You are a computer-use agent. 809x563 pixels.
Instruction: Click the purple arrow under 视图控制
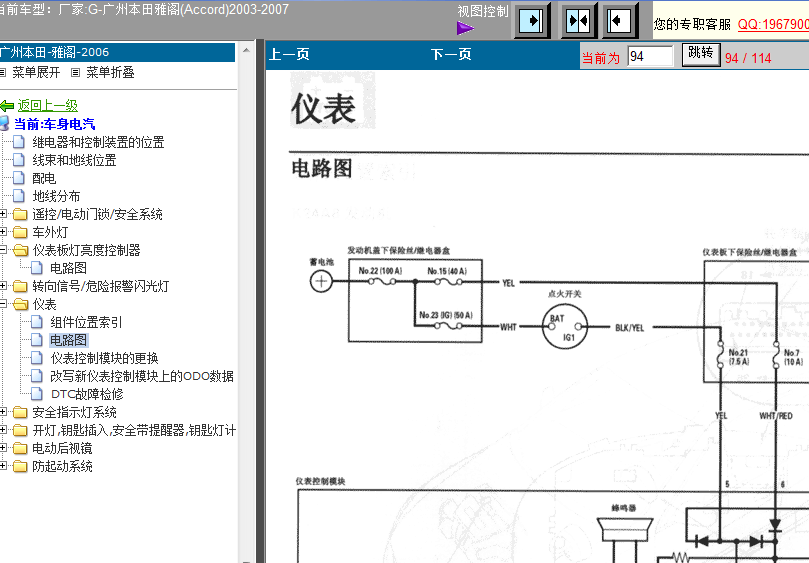point(465,28)
